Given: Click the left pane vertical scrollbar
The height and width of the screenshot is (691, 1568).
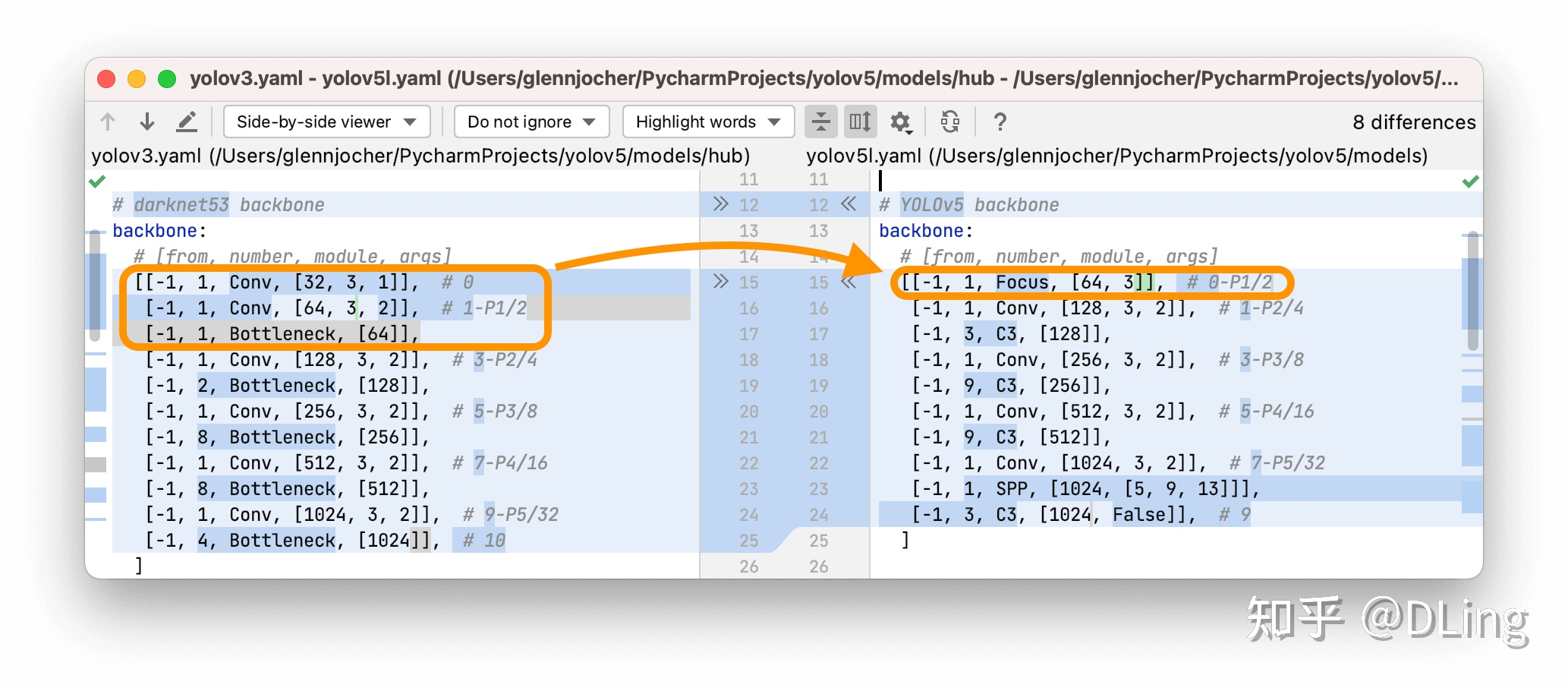Looking at the screenshot, I should [x=95, y=286].
